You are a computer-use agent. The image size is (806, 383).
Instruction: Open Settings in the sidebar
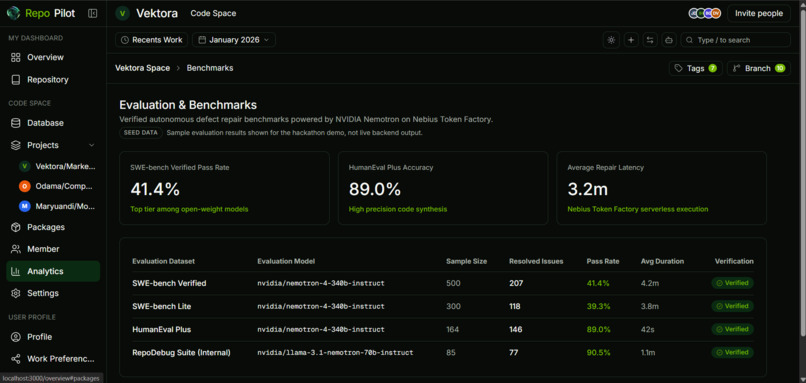coord(53,294)
